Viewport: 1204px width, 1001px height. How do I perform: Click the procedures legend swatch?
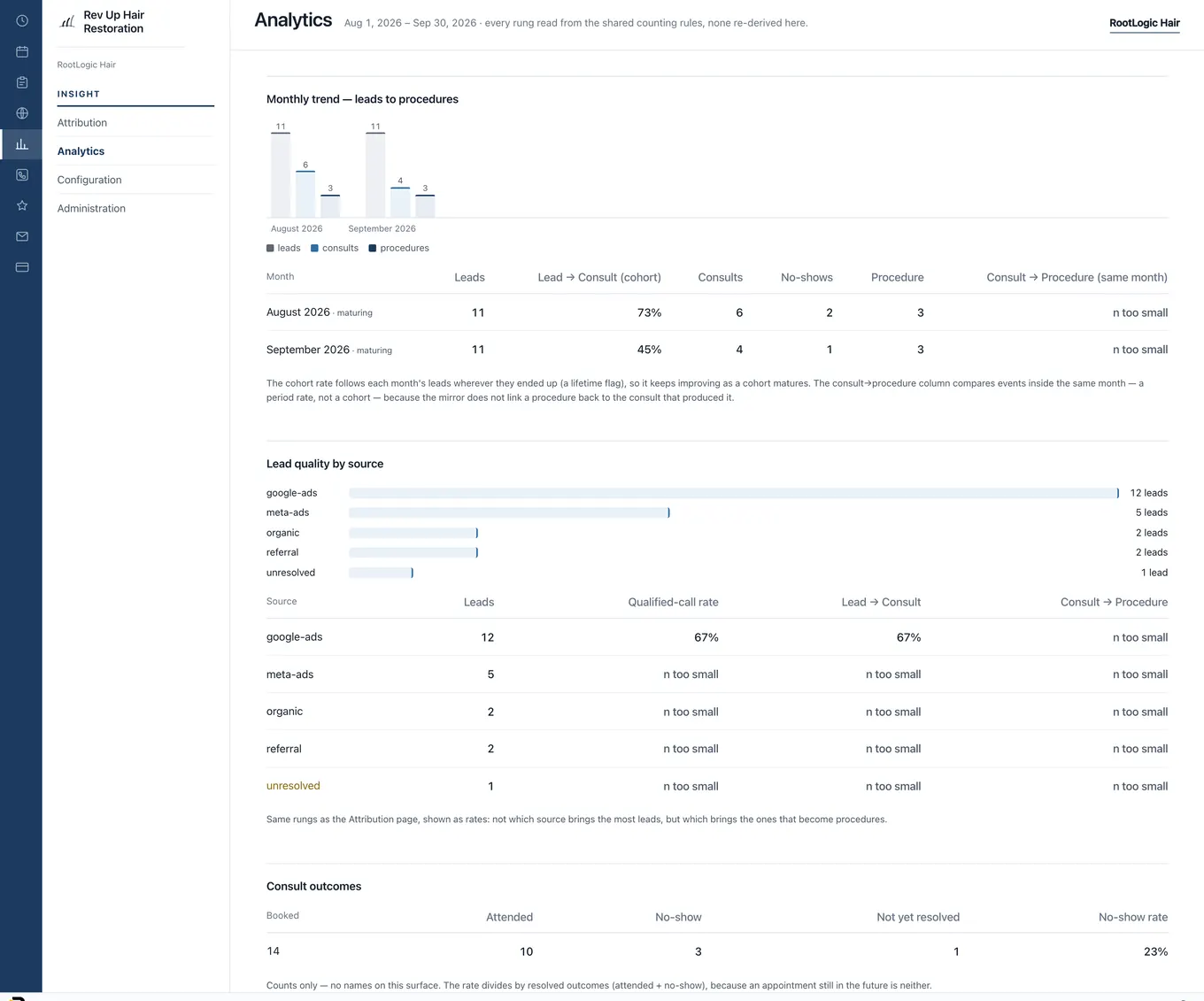coord(373,249)
